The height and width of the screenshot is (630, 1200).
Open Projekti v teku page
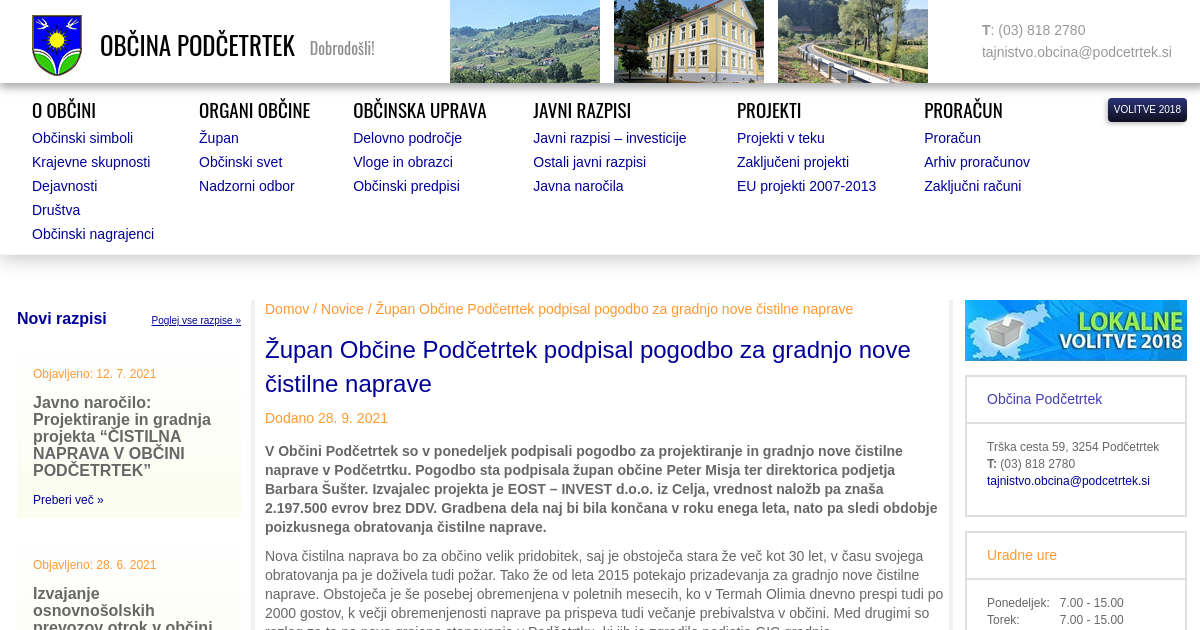(780, 138)
